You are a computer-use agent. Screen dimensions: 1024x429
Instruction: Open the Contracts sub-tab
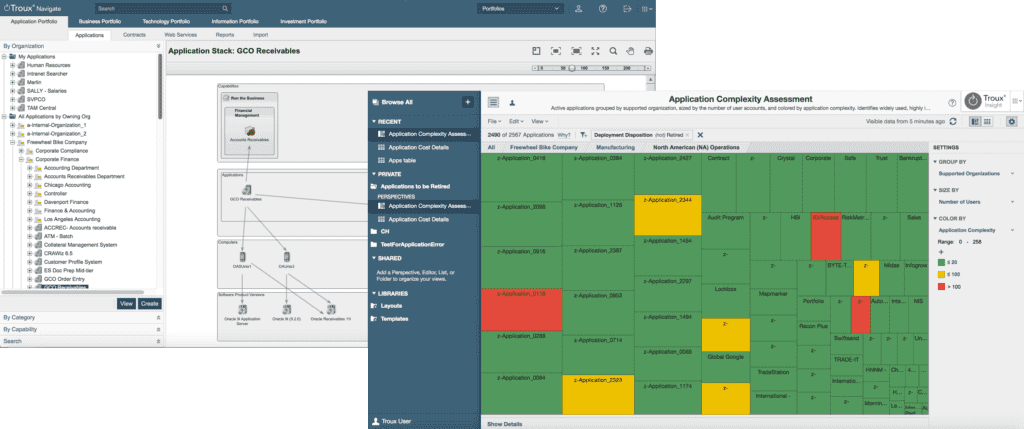[134, 35]
